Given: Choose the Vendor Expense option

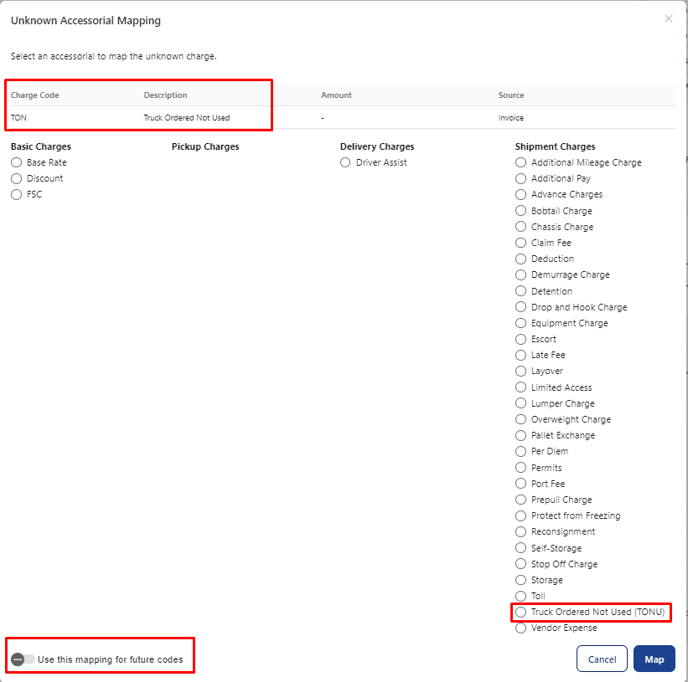Looking at the screenshot, I should coord(520,628).
